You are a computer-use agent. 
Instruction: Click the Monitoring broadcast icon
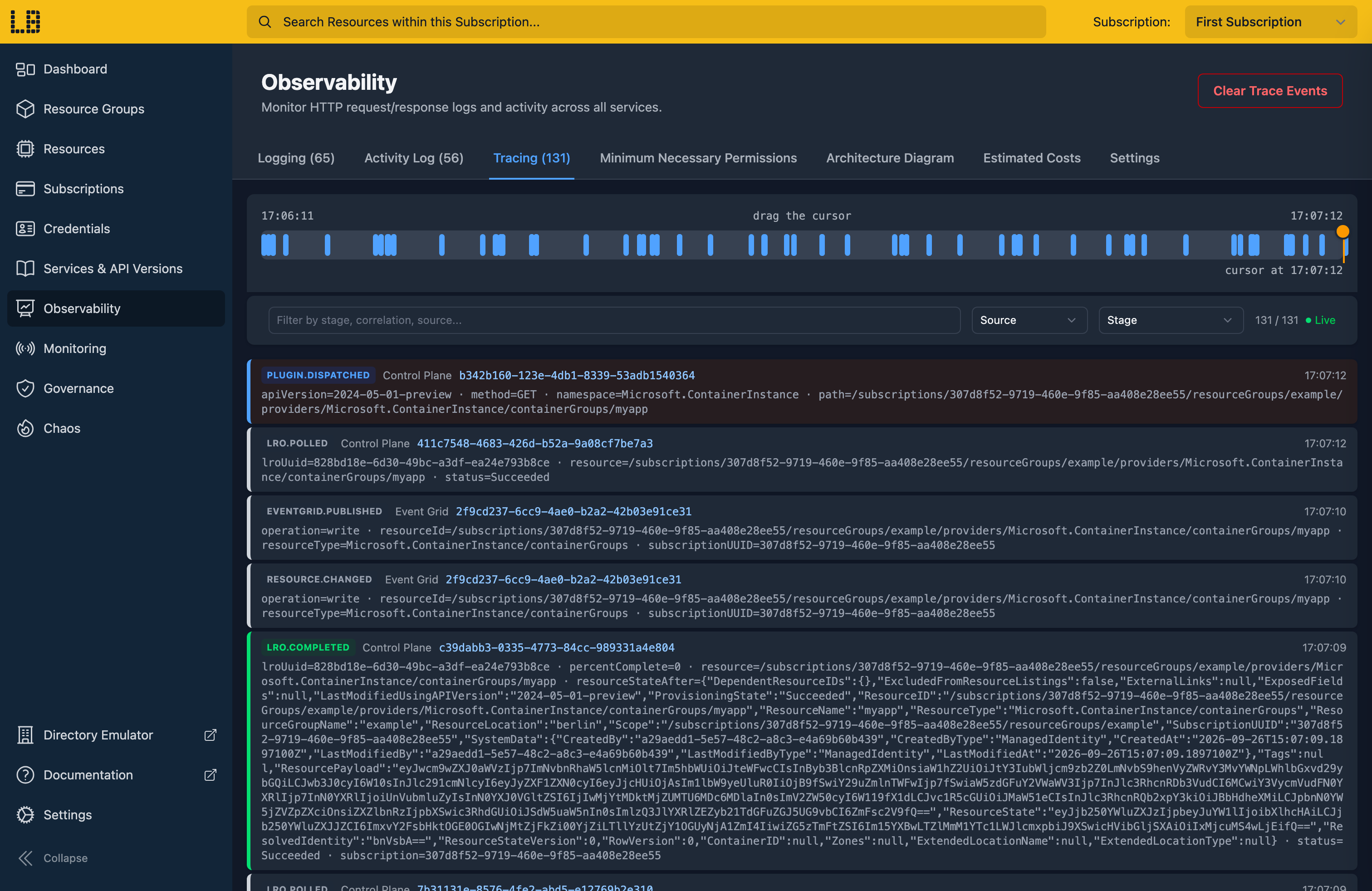coord(25,348)
